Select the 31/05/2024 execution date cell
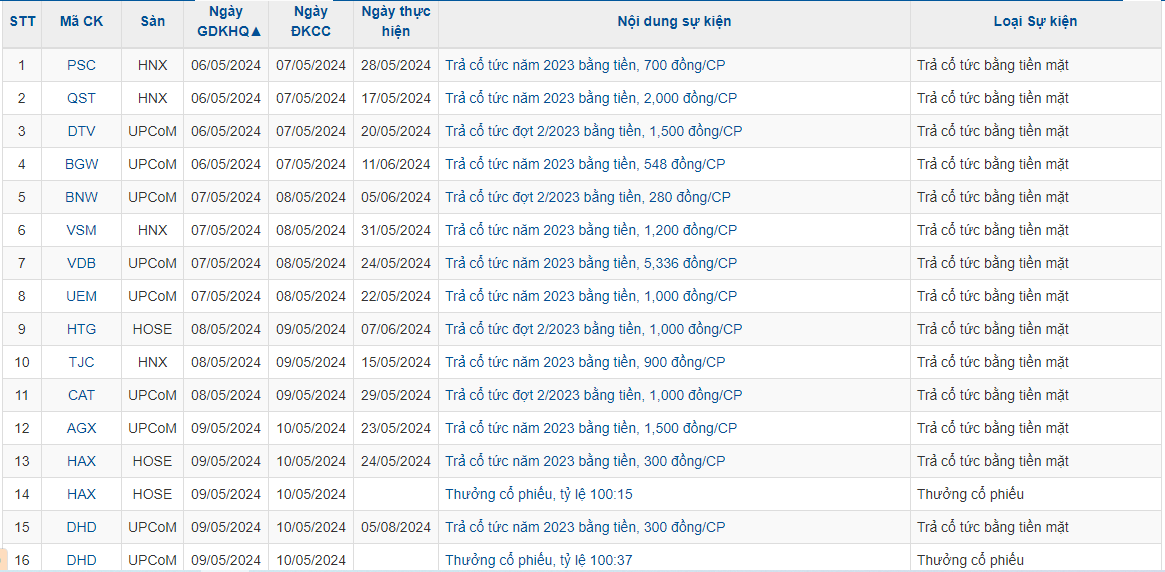Image resolution: width=1165 pixels, height=572 pixels. point(396,230)
